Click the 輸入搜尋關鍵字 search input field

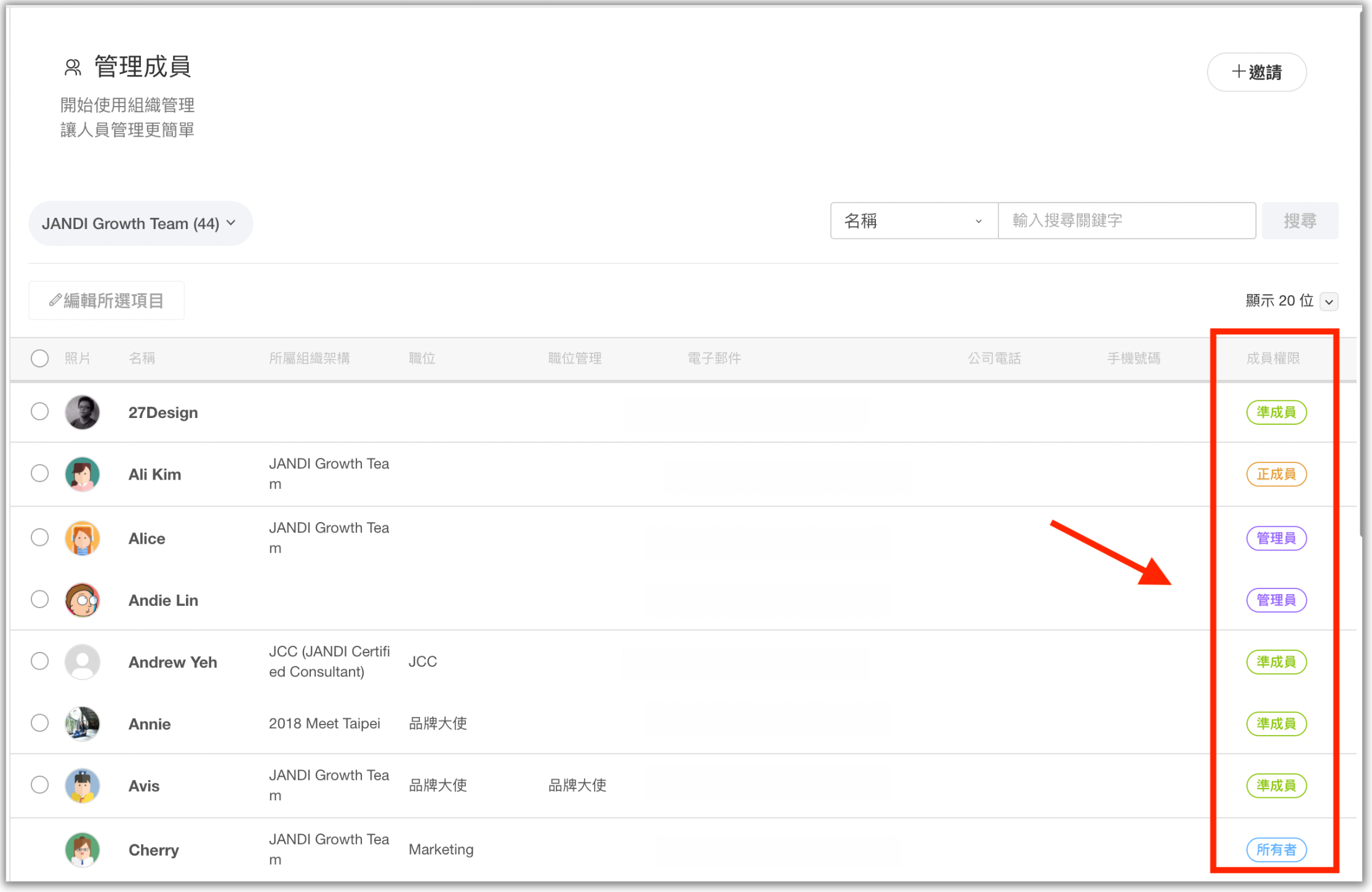tap(1126, 221)
